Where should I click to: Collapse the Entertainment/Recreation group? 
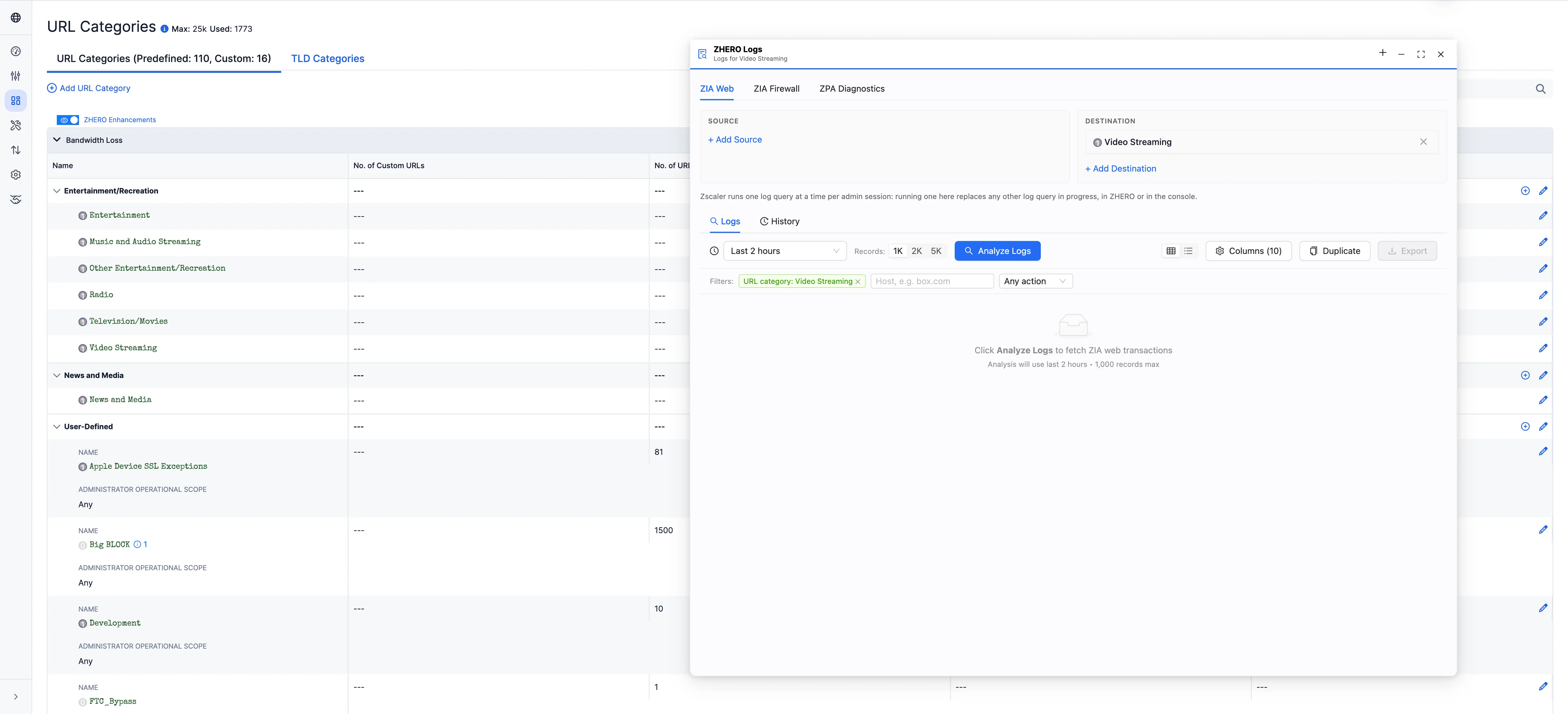pyautogui.click(x=56, y=190)
